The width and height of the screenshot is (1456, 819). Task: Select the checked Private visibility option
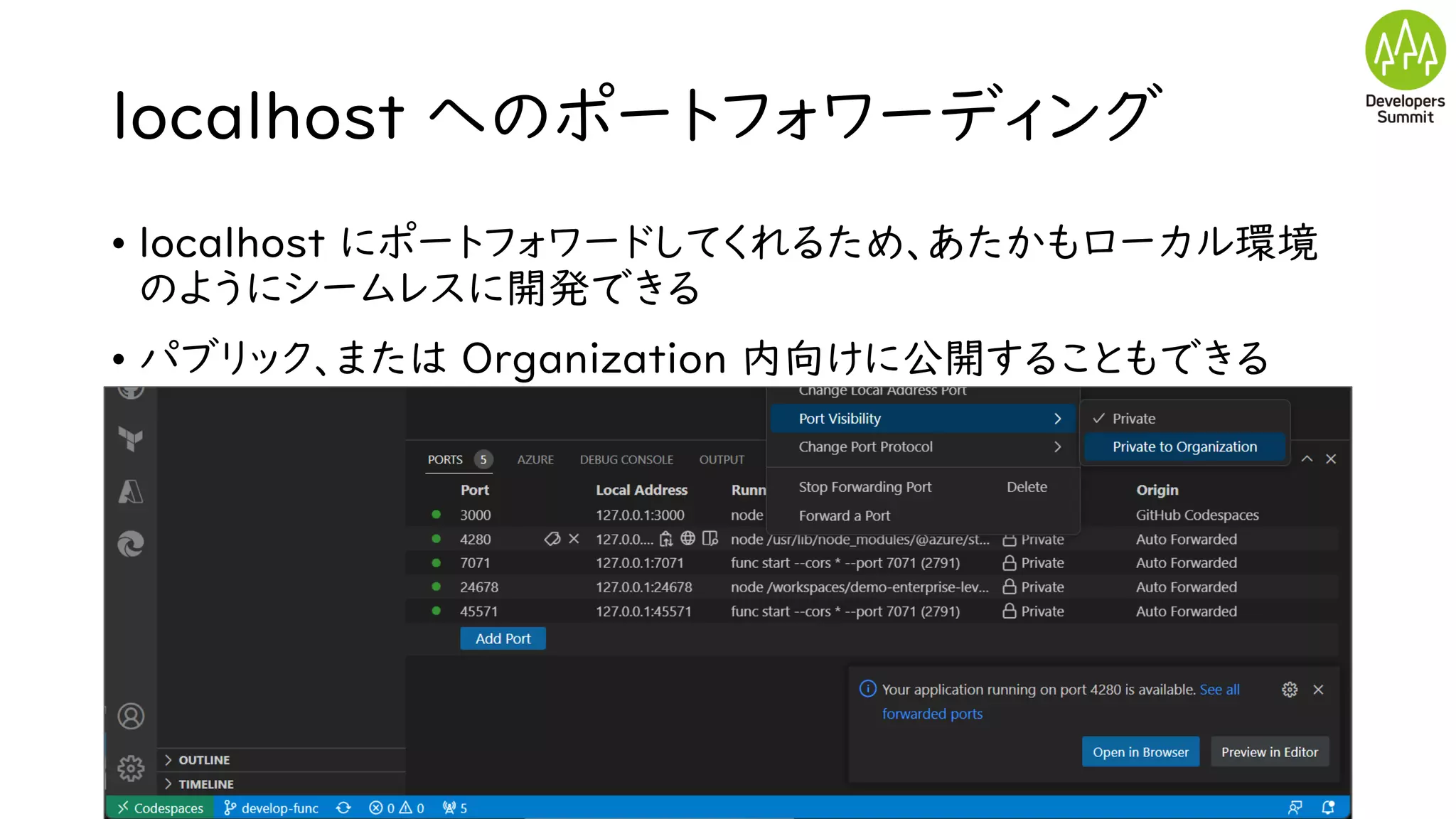[x=1185, y=418]
